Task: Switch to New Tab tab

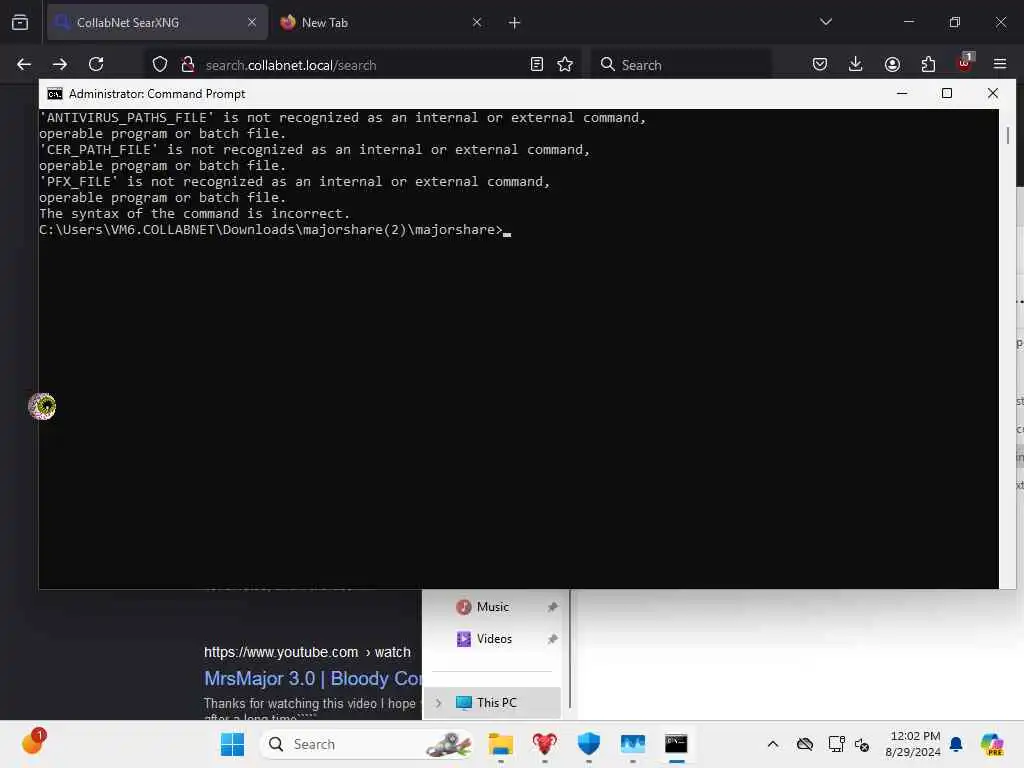Action: click(x=382, y=22)
